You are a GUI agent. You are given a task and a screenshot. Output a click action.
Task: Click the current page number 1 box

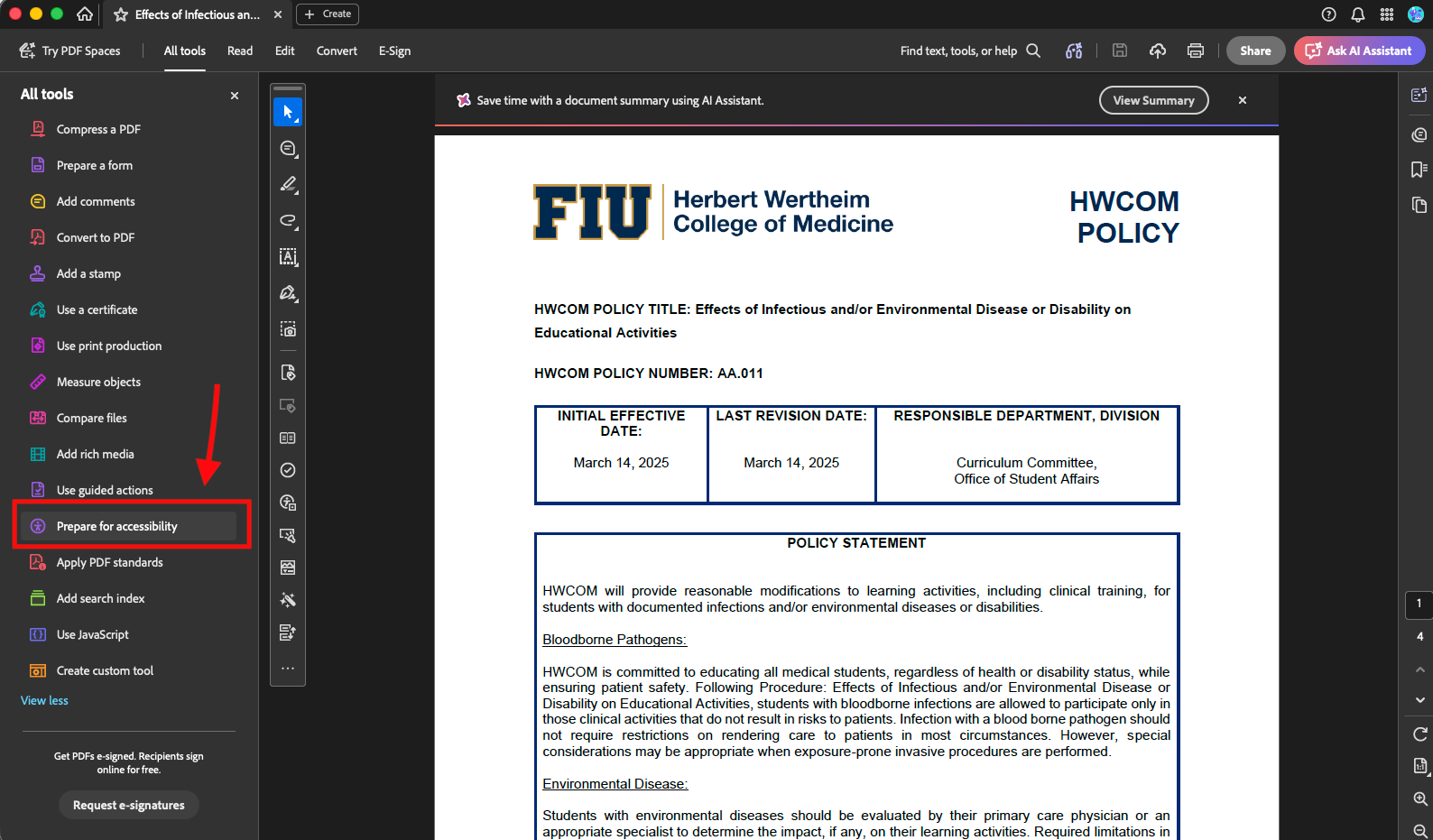click(1419, 605)
